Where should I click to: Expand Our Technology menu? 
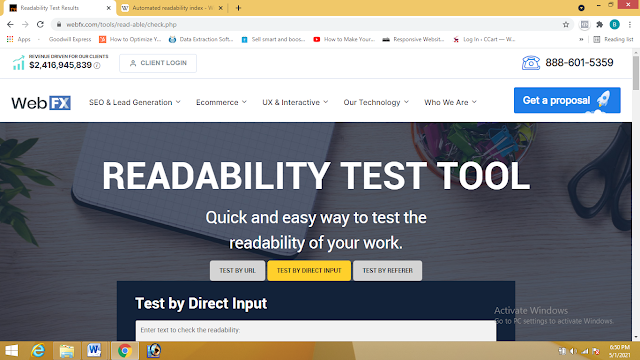coord(376,102)
